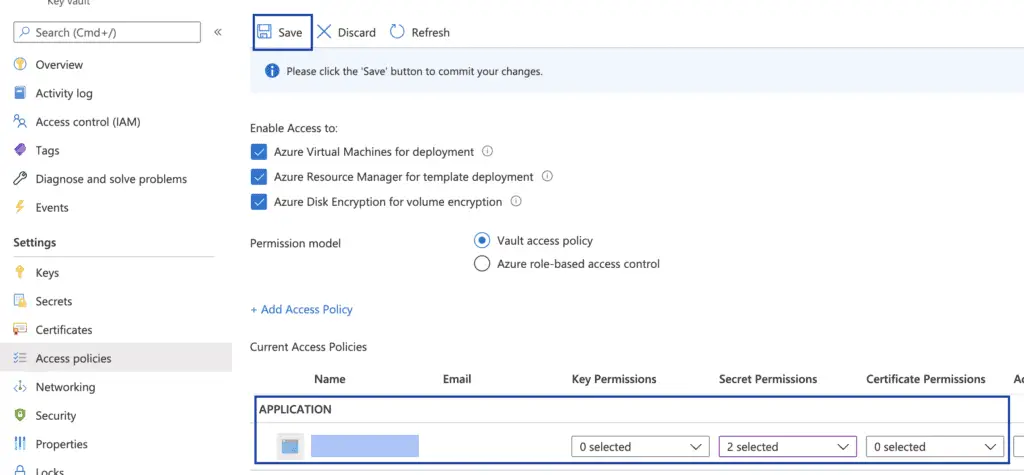Viewport: 1024px width, 475px height.
Task: Select Azure role-based access control radio
Action: coord(482,264)
